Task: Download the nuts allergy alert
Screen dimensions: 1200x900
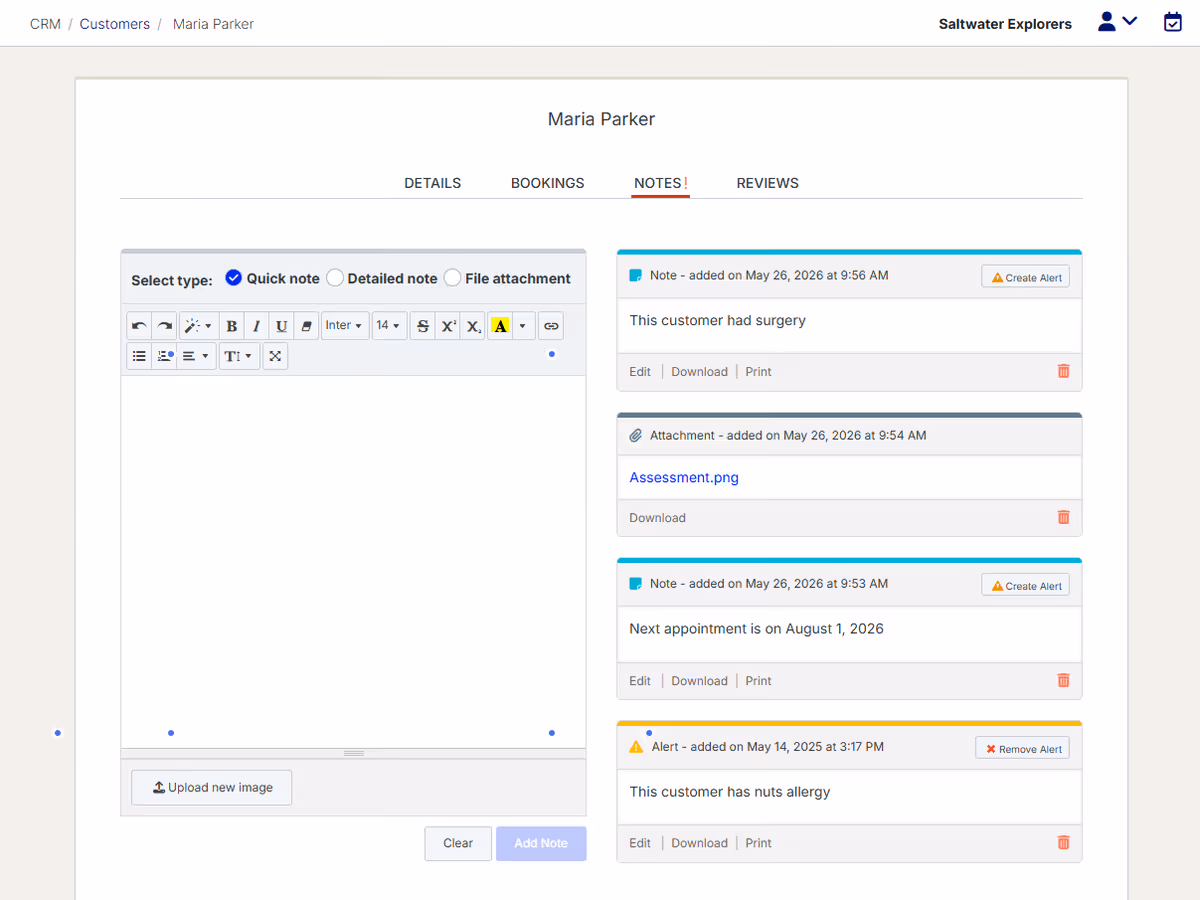Action: click(x=699, y=842)
